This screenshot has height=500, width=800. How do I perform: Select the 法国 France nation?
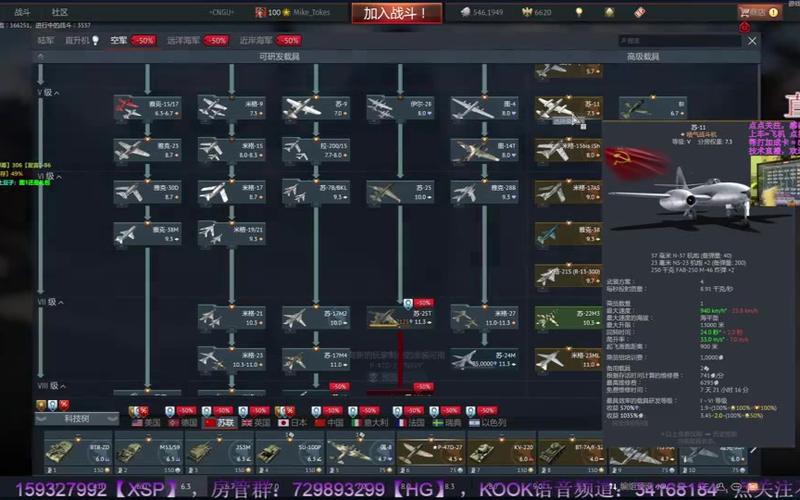click(x=410, y=423)
